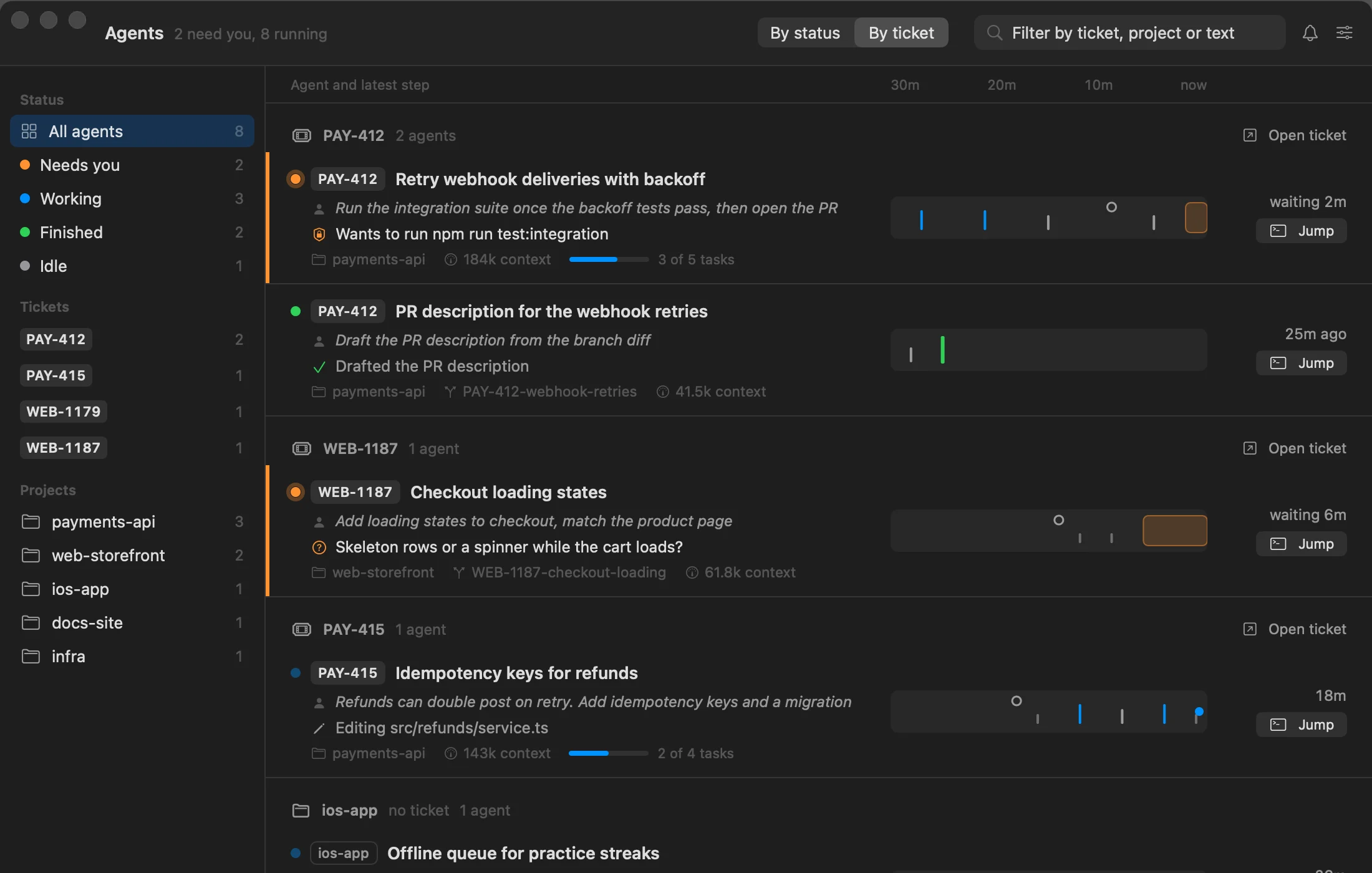
Task: Click the orange status dot for Retry webhook deliveries
Action: pos(296,179)
